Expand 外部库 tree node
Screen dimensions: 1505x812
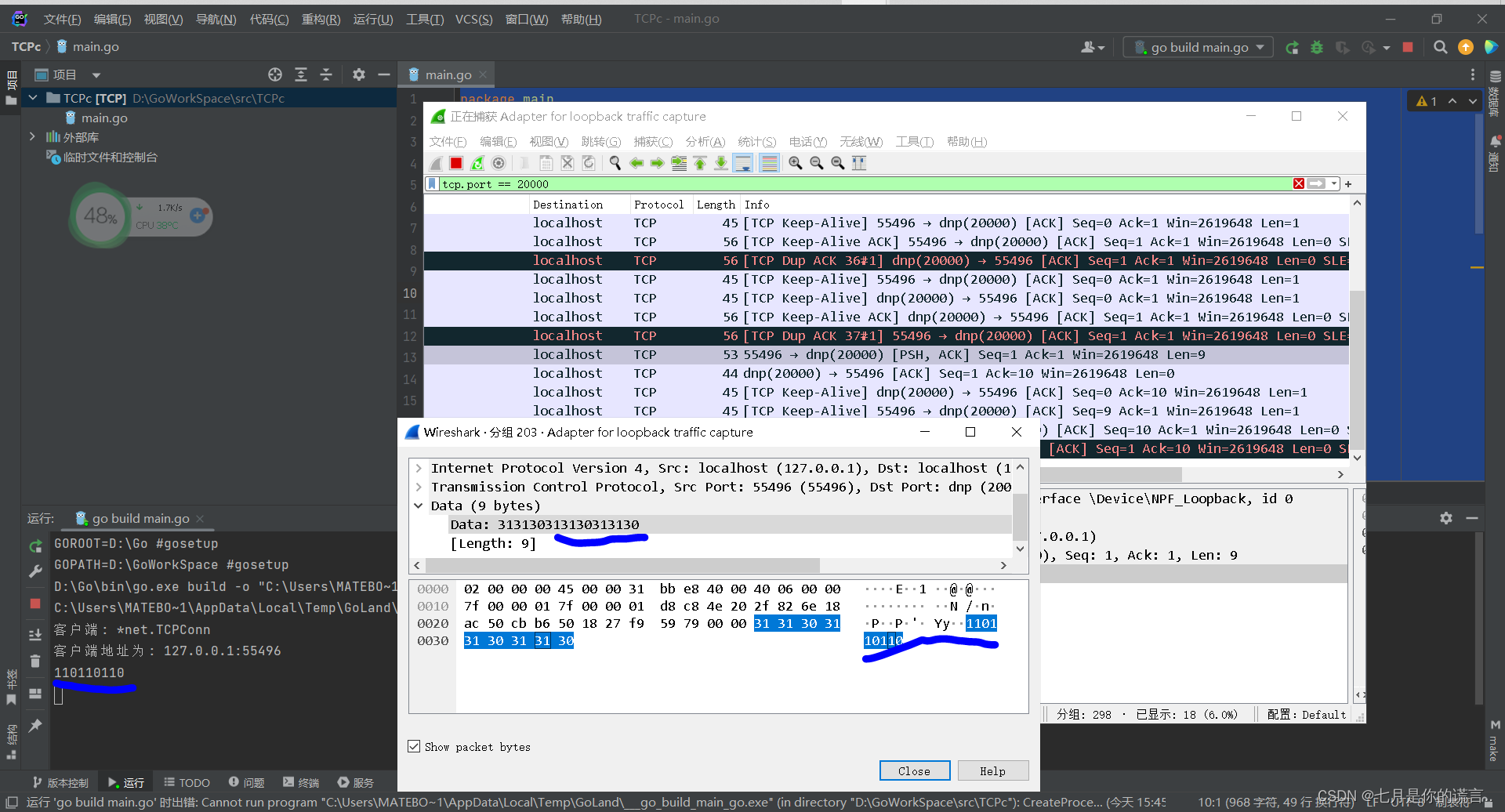click(x=33, y=136)
